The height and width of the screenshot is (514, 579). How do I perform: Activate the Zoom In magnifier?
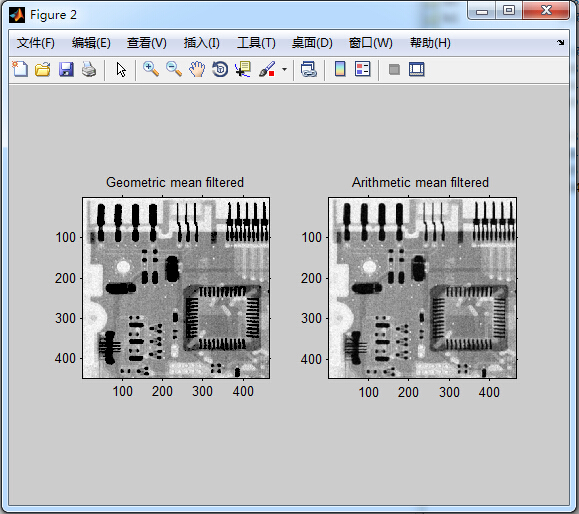pos(151,69)
